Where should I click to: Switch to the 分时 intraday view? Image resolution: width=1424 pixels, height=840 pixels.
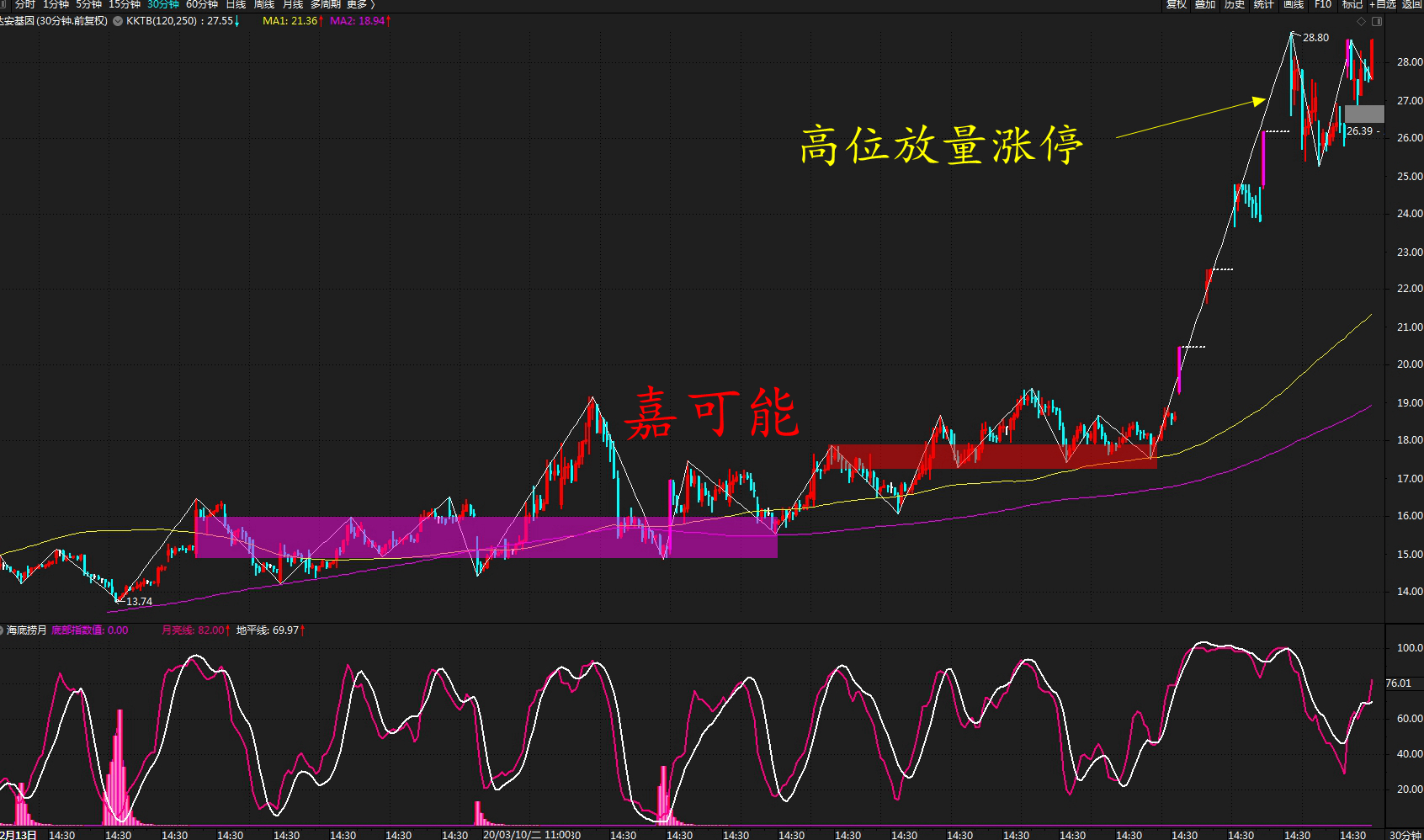[x=24, y=4]
